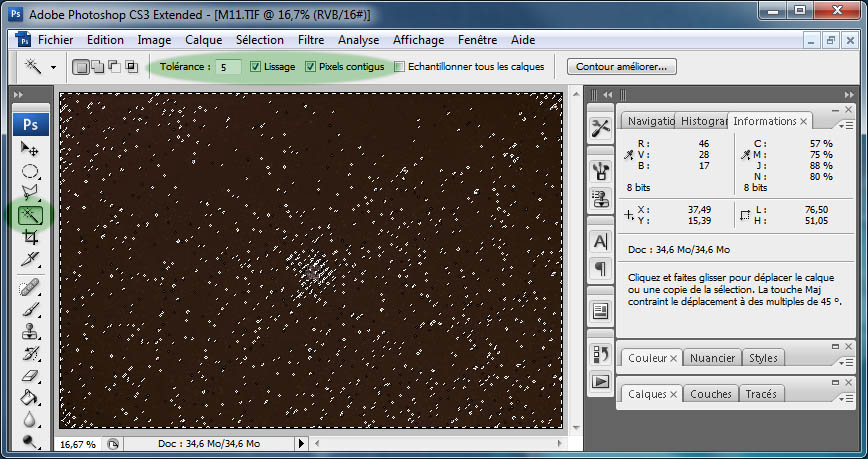Image resolution: width=868 pixels, height=459 pixels.
Task: Click the 16,67 % zoom field
Action: [x=78, y=444]
